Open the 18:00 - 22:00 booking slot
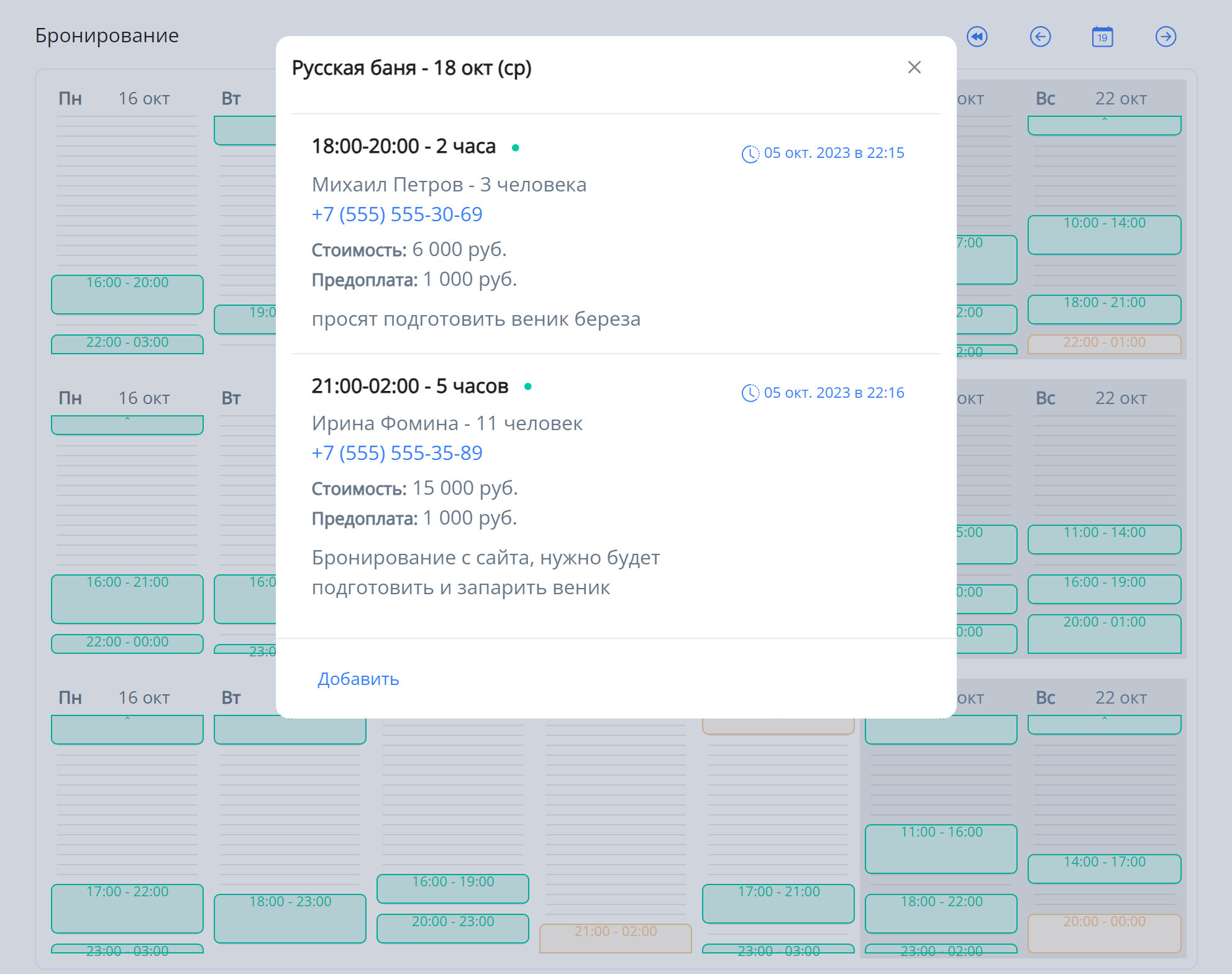This screenshot has height=974, width=1232. pos(941,914)
